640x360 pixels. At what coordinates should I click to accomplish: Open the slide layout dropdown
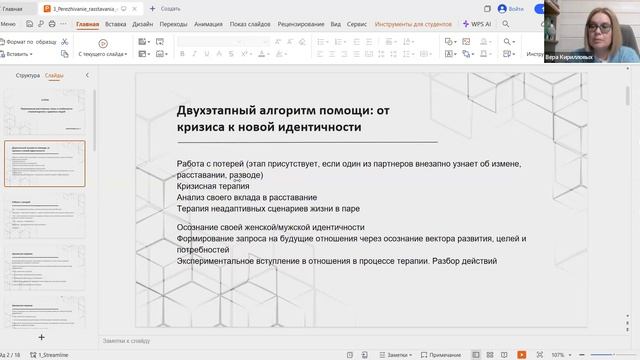pos(149,54)
